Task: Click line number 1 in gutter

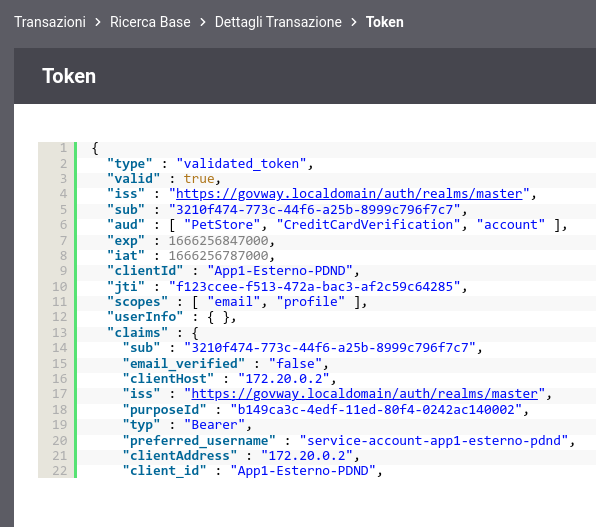Action: click(63, 148)
